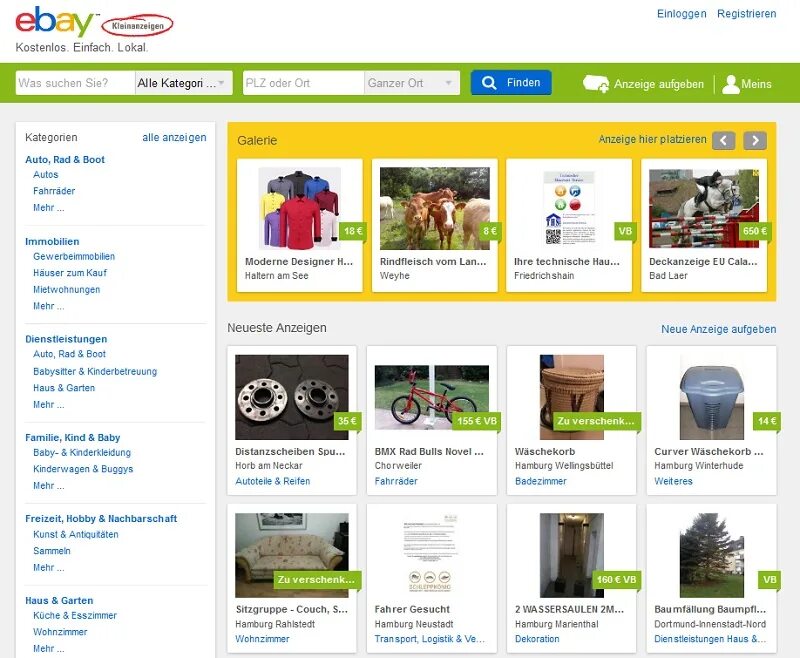The width and height of the screenshot is (800, 658).
Task: Select Kunst & Antiquitäten subcategory
Action: [76, 534]
